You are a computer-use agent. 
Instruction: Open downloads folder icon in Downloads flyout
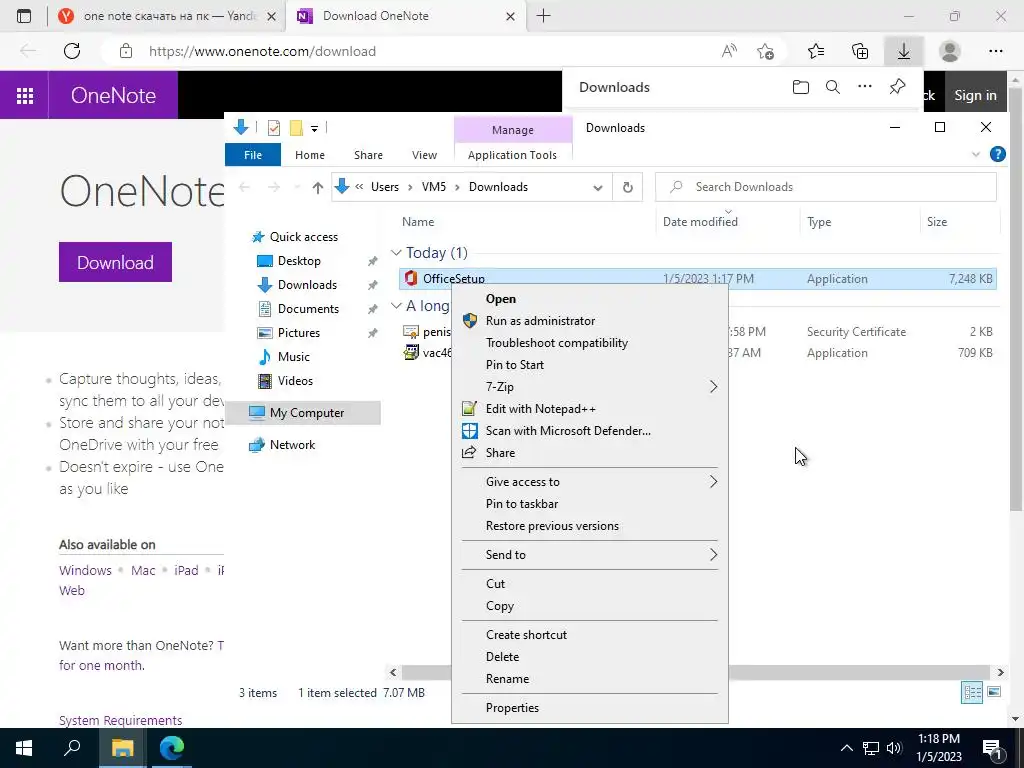tap(801, 87)
